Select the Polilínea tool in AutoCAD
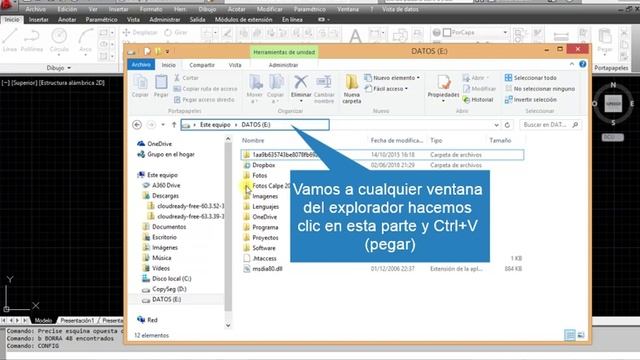This screenshot has width=640, height=360. coord(31,40)
